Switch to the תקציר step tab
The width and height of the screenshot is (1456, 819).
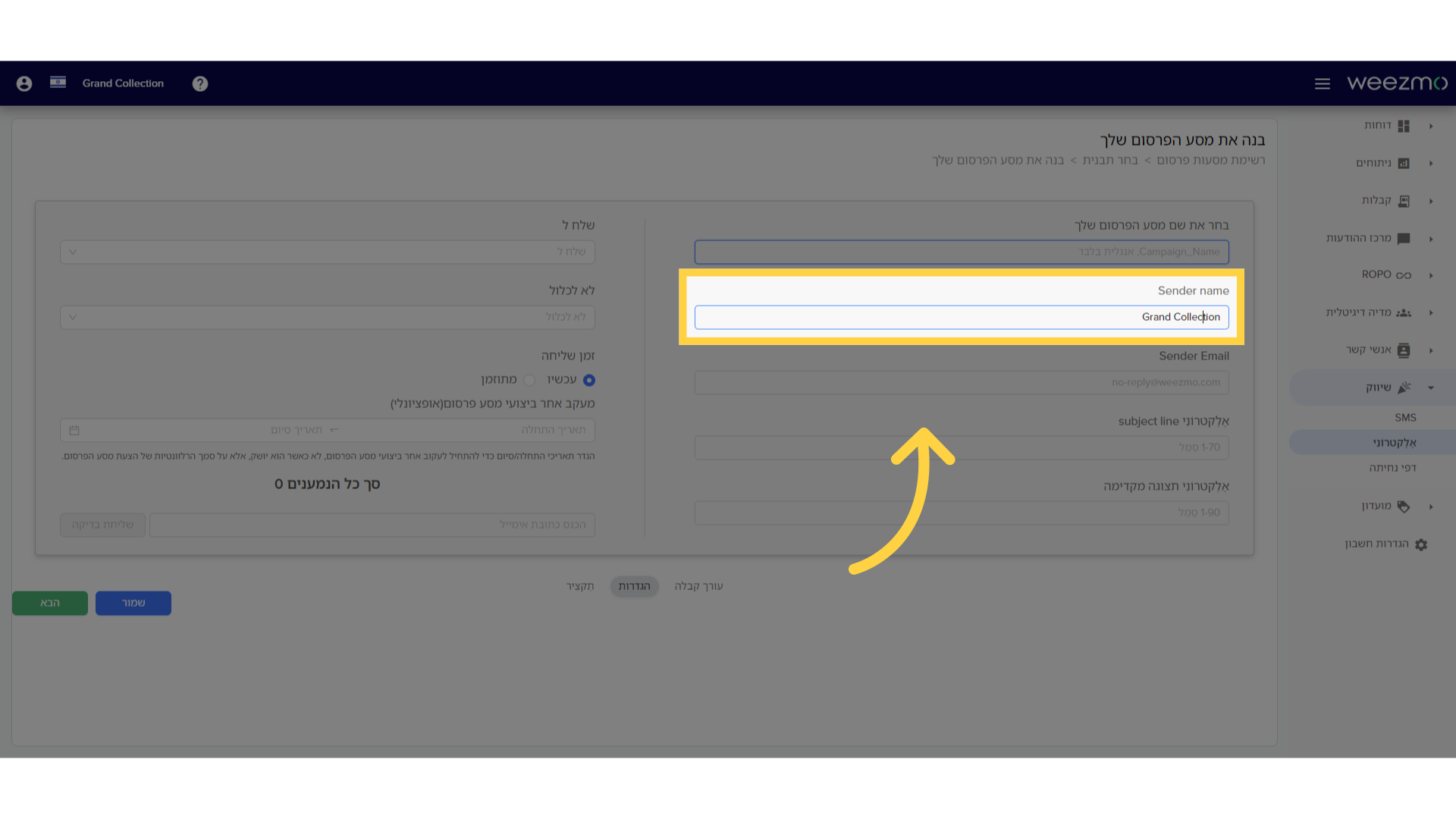[x=580, y=586]
